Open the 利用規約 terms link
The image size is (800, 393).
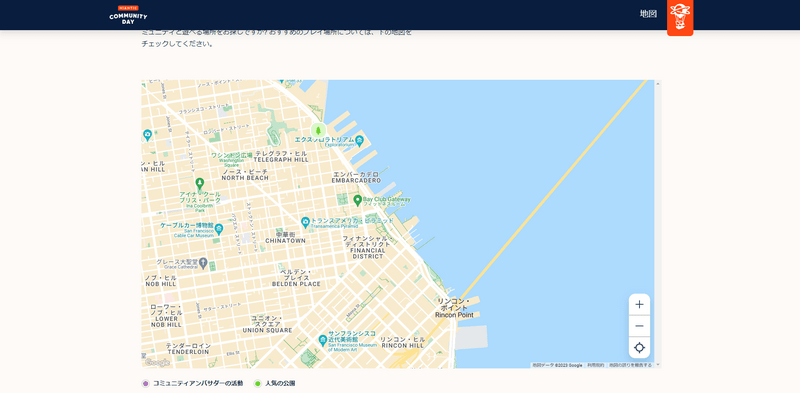pos(595,365)
